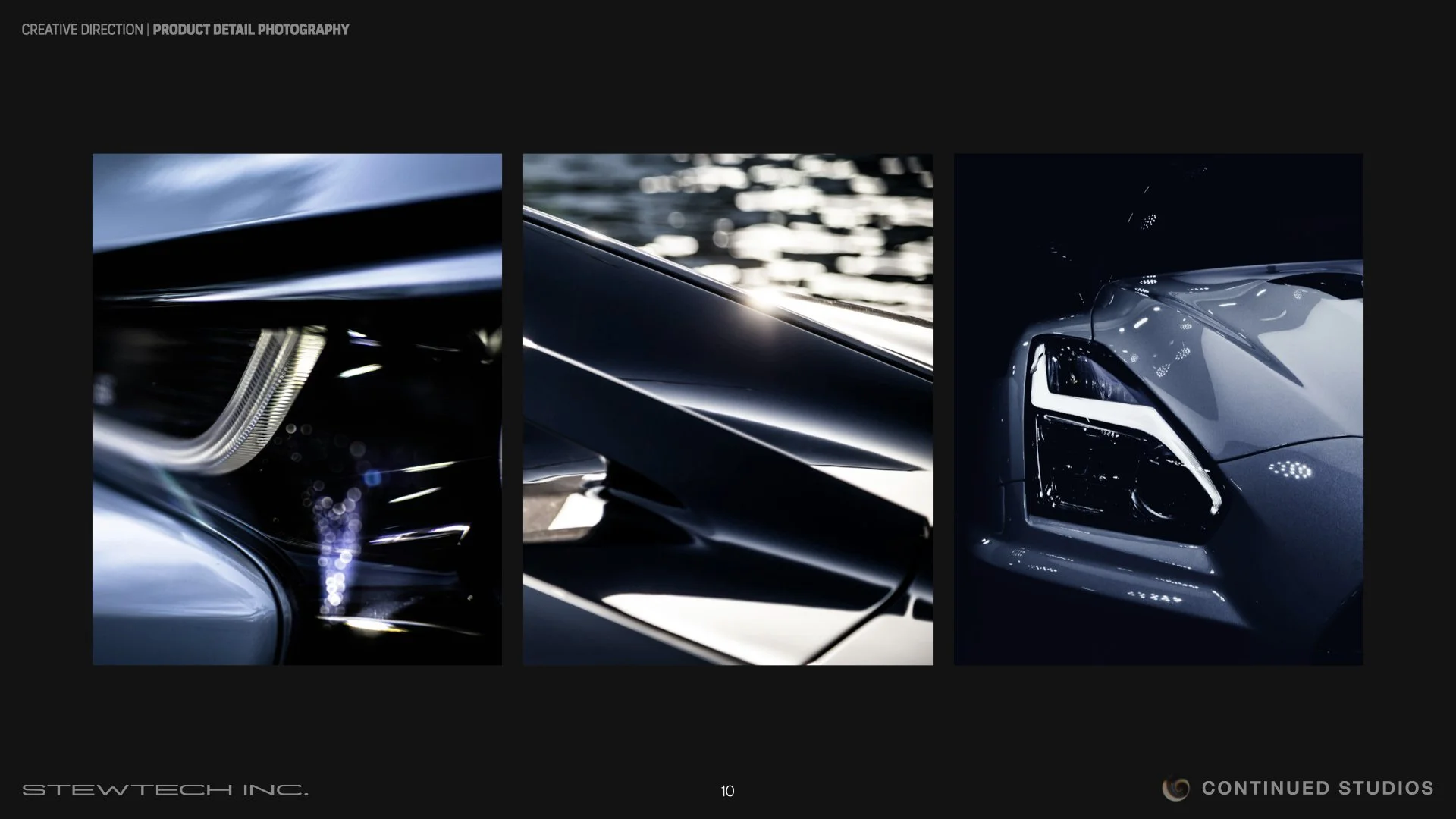Select the right sports car front photo
Image resolution: width=1456 pixels, height=819 pixels.
1158,409
